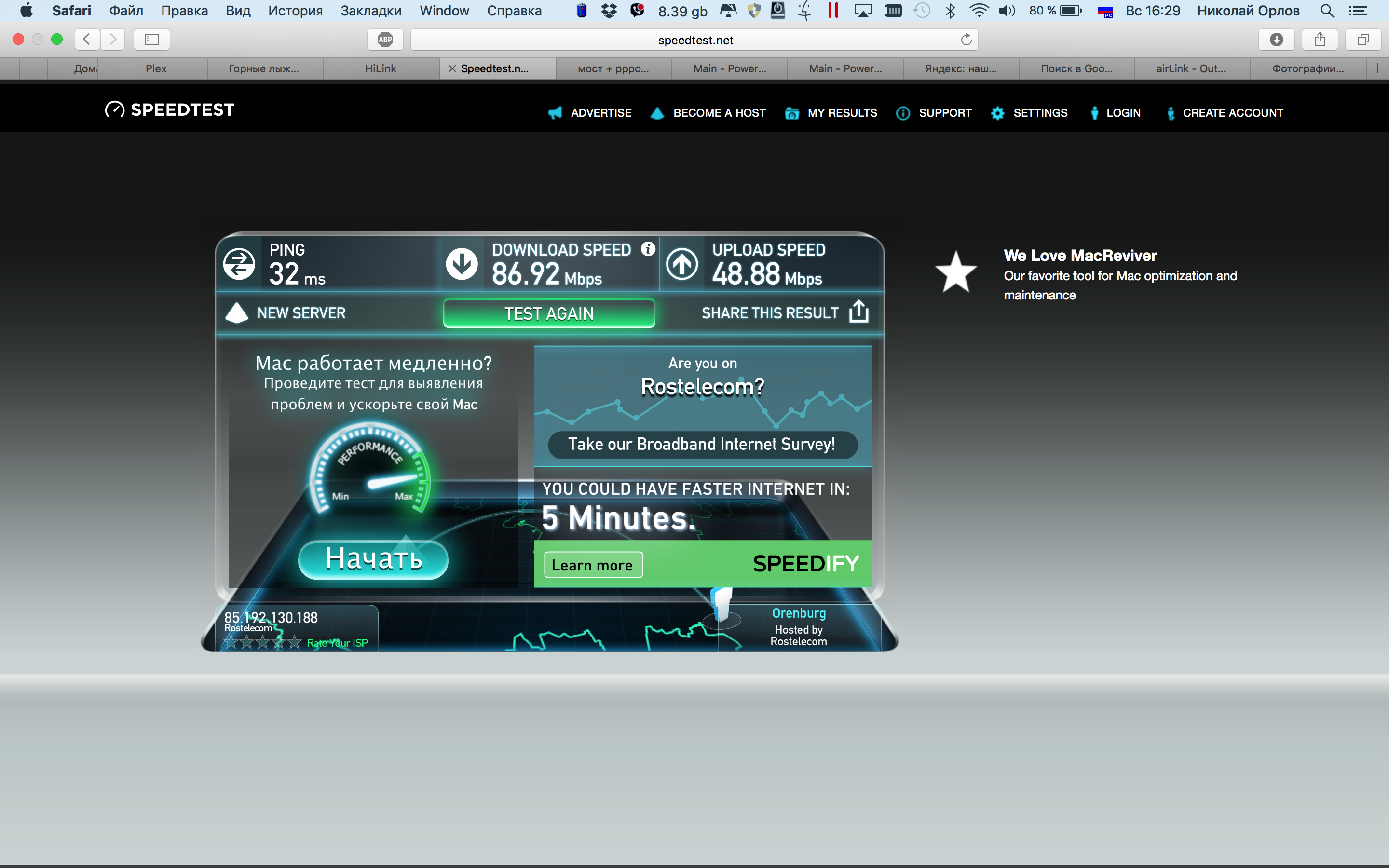
Task: Click the speedtest.net address bar
Action: click(x=694, y=40)
